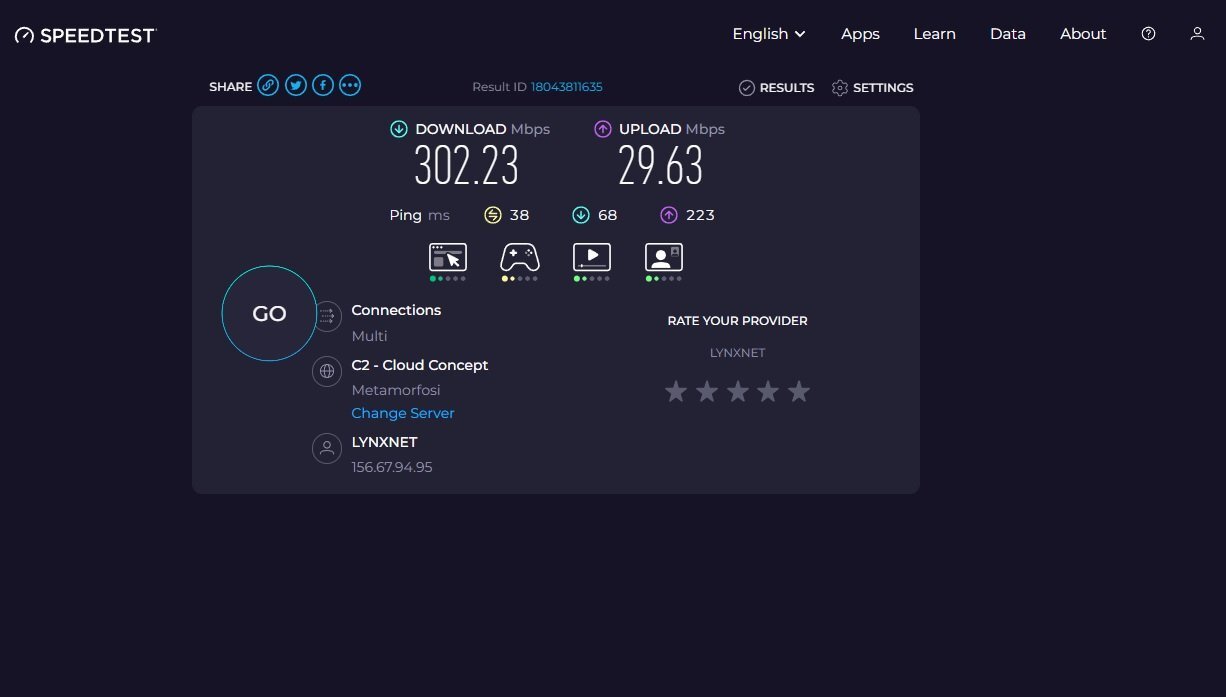Click the provider user icon
Screen dimensions: 1226x697
[326, 448]
